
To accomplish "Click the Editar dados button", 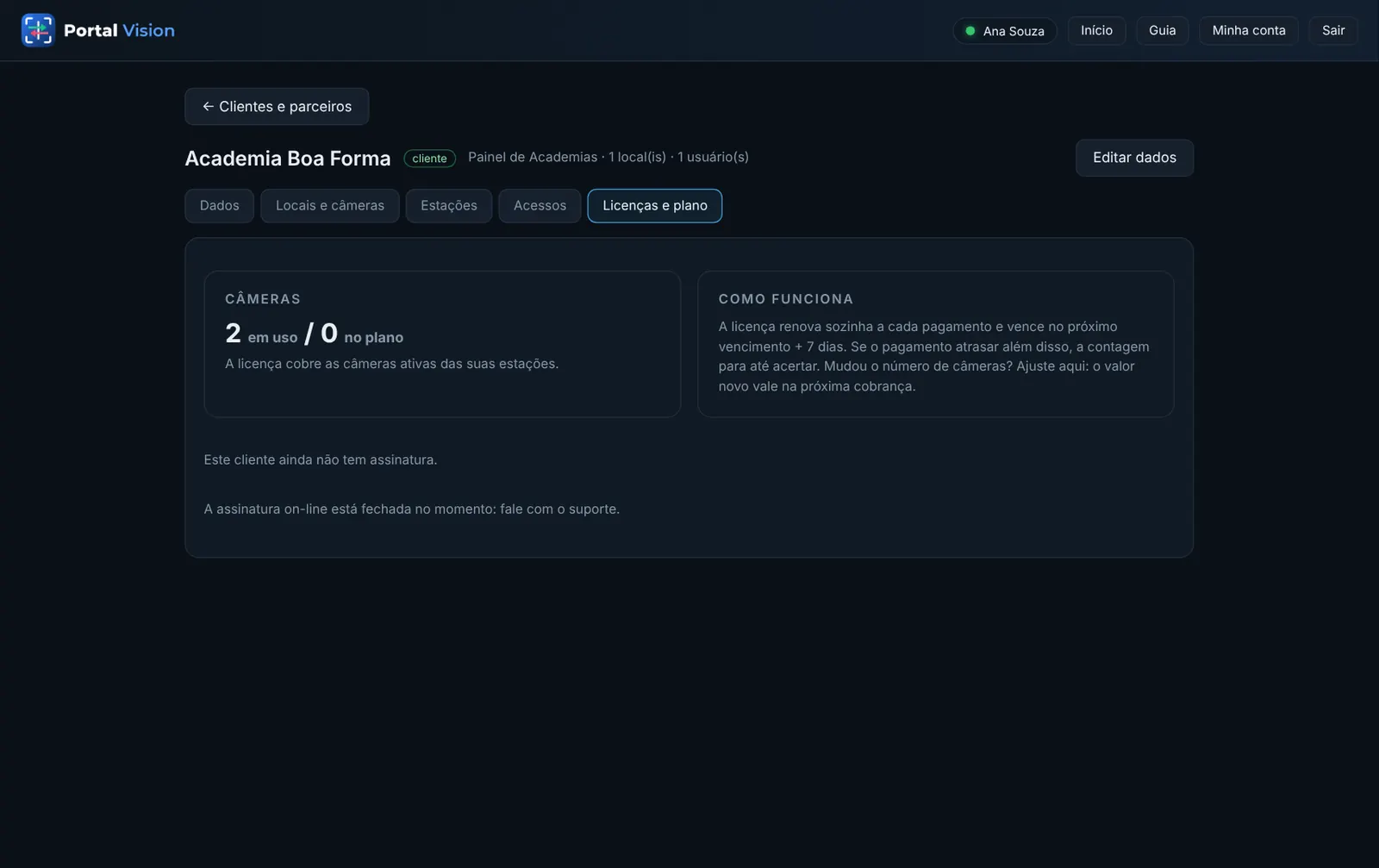I will (1134, 158).
